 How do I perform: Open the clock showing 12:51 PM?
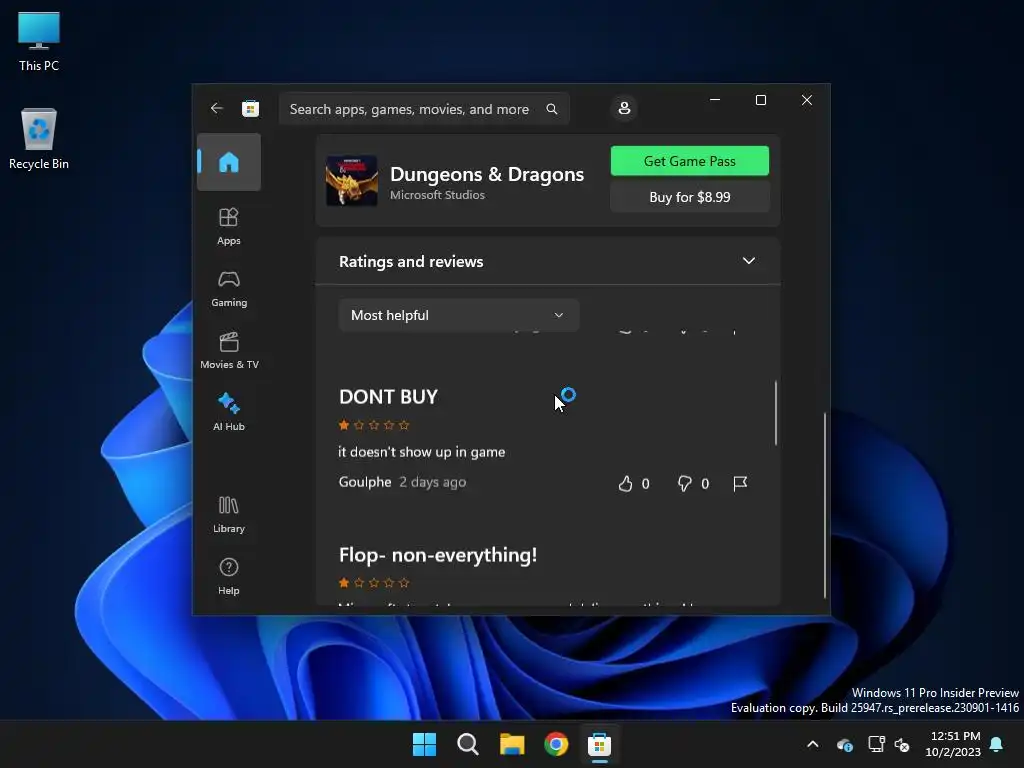click(953, 744)
